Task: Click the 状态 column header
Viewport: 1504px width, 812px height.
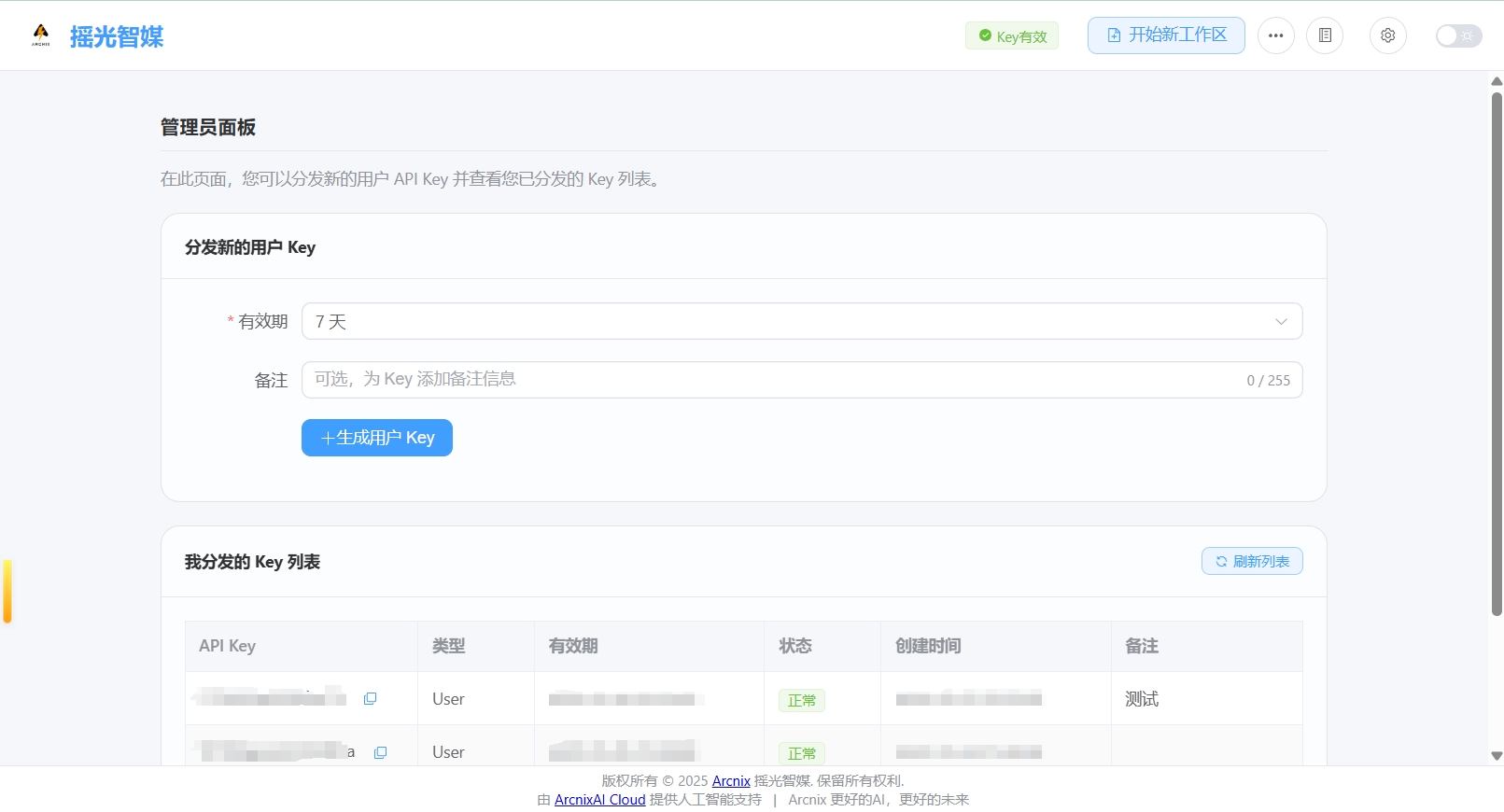Action: 795,646
